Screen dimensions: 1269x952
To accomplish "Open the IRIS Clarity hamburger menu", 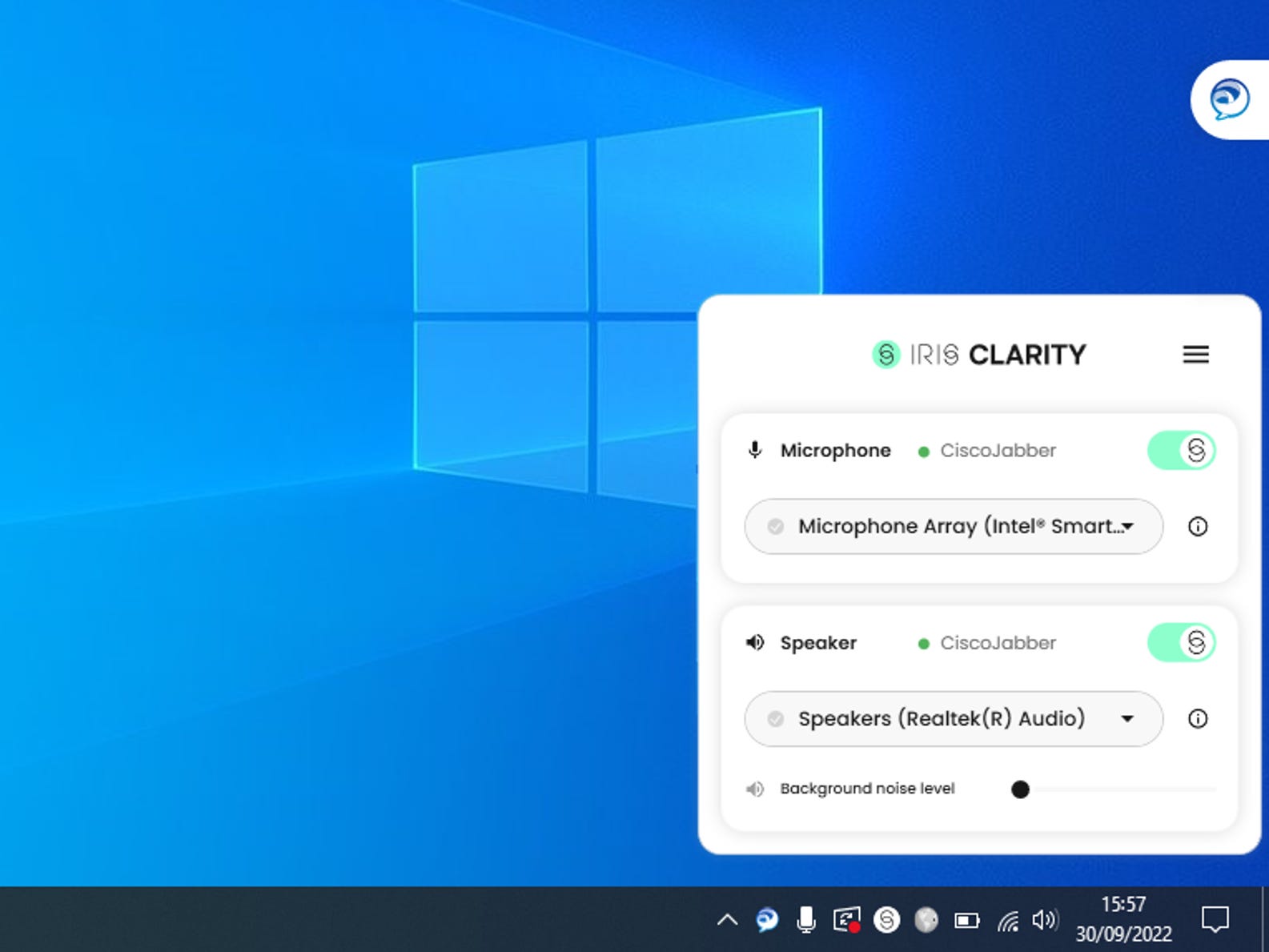I will [1195, 354].
